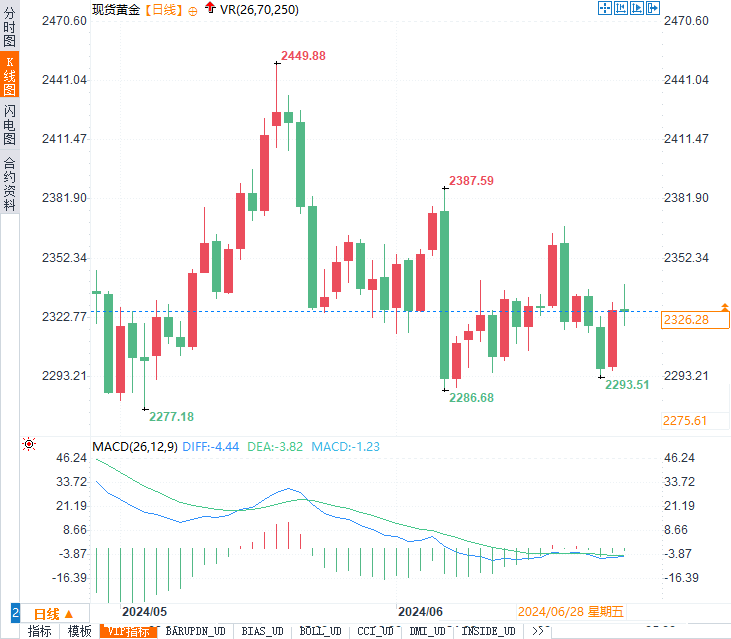Open the red MACD settings sun icon
This screenshot has width=731, height=639.
(x=29, y=444)
